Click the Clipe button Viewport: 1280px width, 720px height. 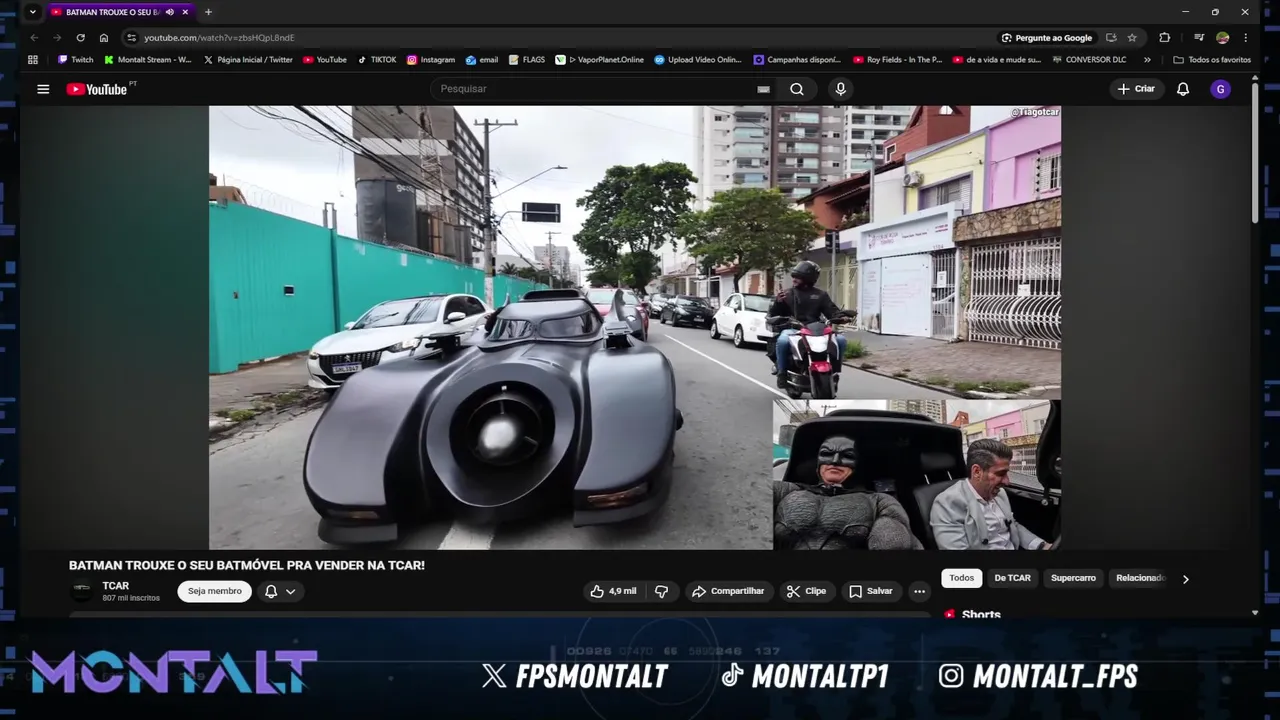tap(806, 591)
